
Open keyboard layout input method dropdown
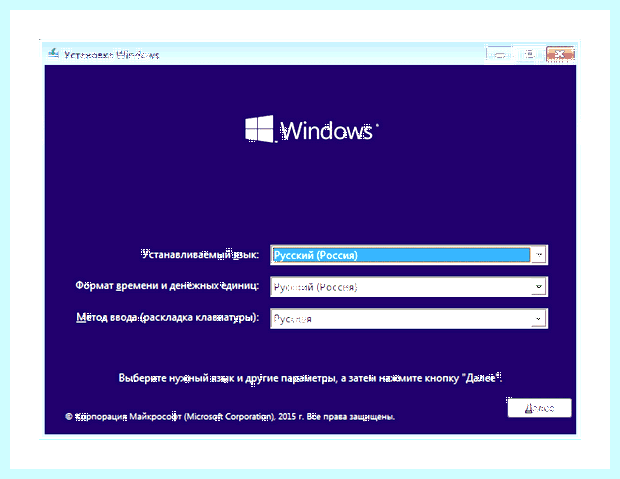(x=409, y=319)
